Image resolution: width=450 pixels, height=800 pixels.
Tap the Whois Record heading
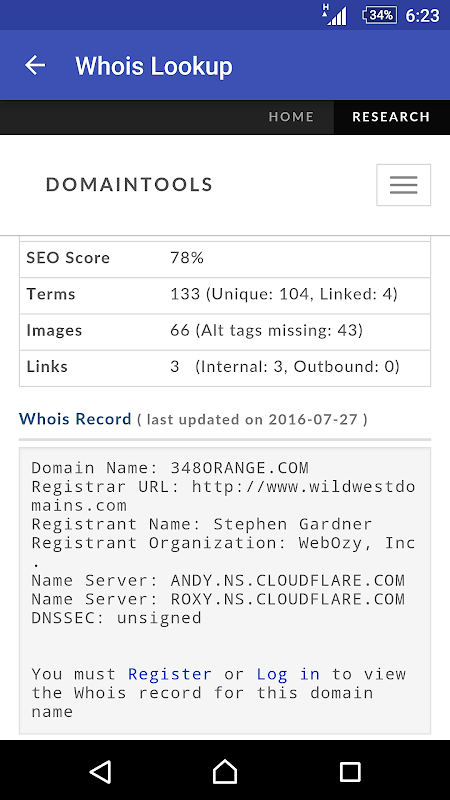click(x=75, y=419)
